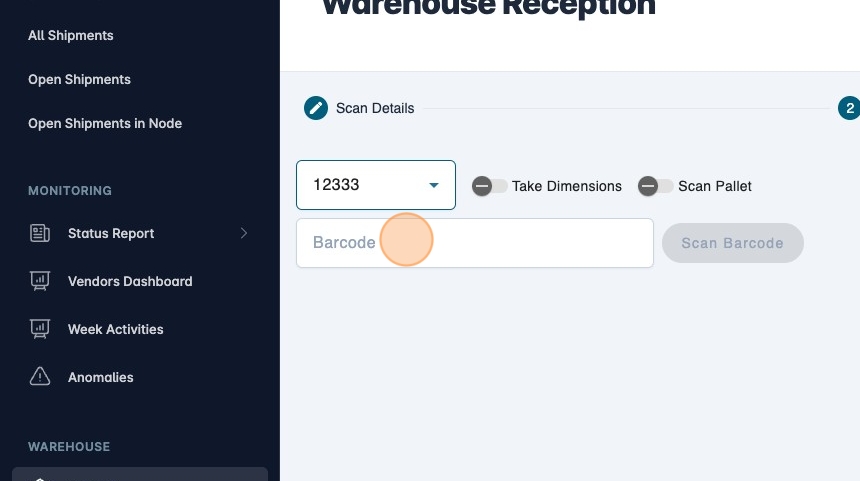Viewport: 860px width, 481px height.
Task: Click the dropdown arrow next to 12333
Action: 434,185
